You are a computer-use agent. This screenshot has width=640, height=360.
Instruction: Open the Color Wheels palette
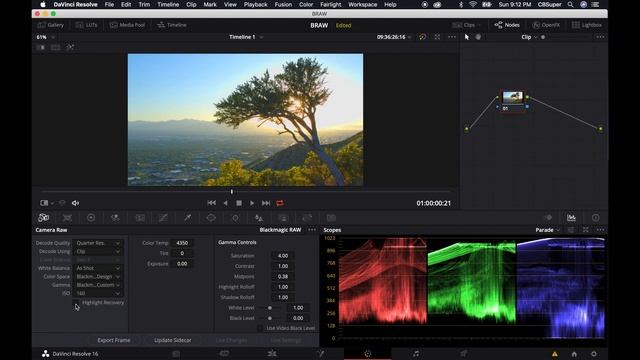point(91,218)
